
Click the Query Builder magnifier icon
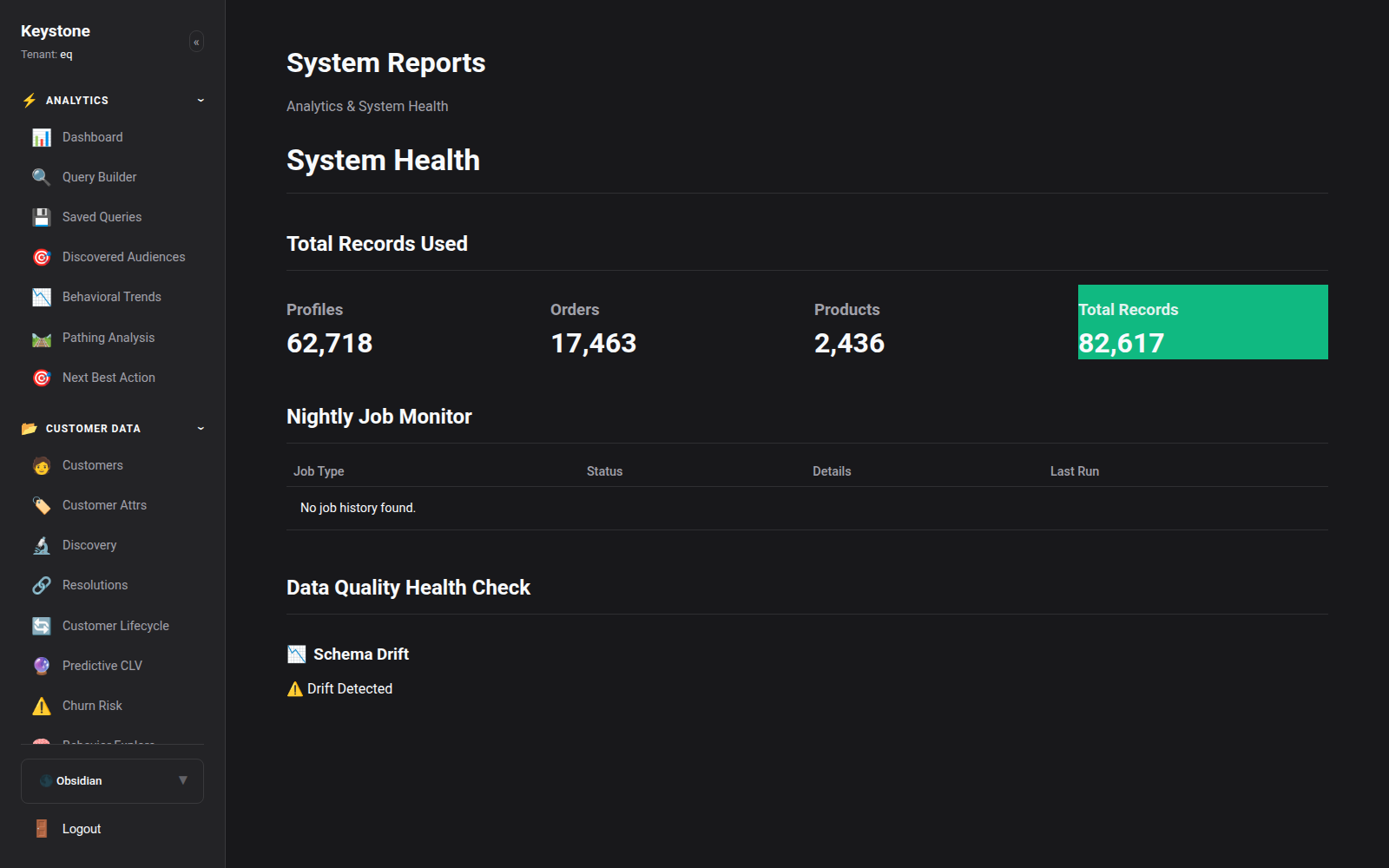tap(42, 177)
